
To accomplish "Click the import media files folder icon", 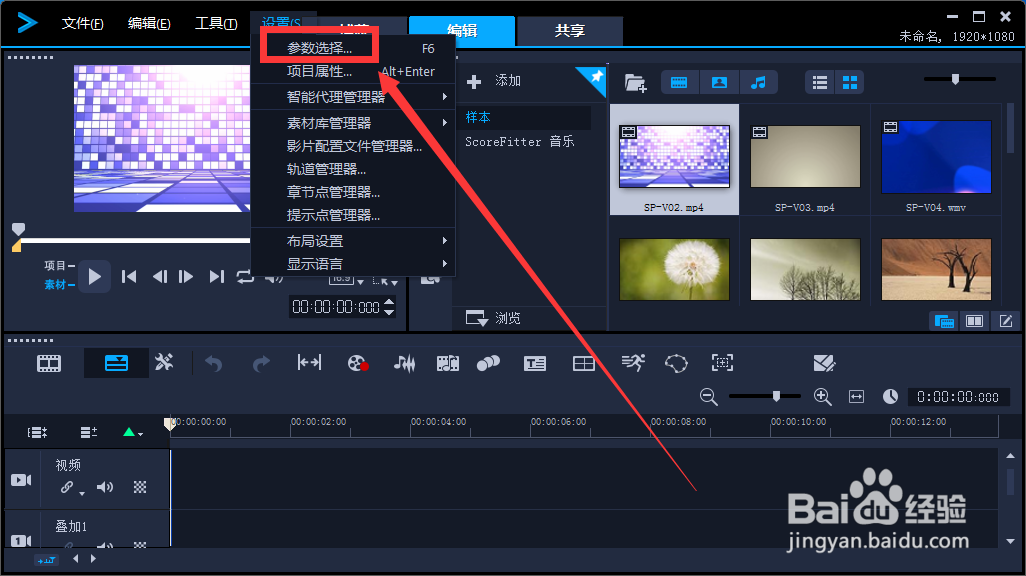I will point(635,82).
